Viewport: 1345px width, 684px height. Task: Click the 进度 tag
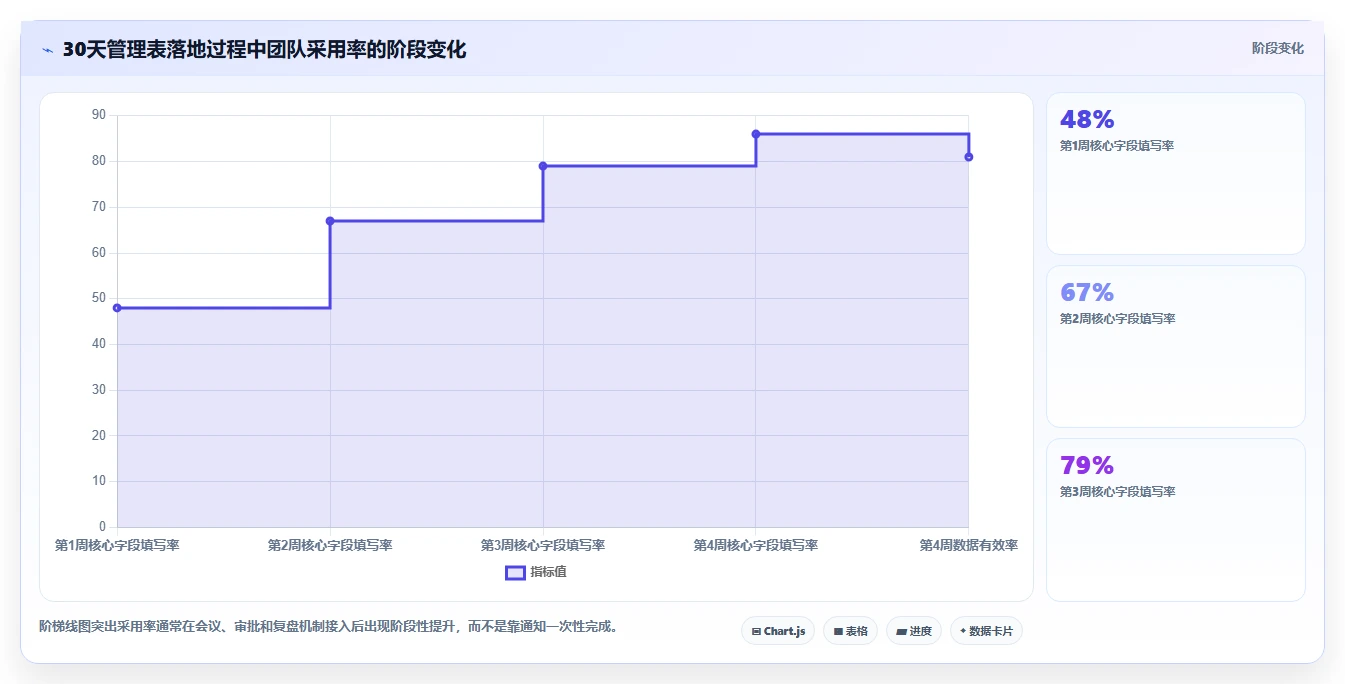[x=914, y=631]
